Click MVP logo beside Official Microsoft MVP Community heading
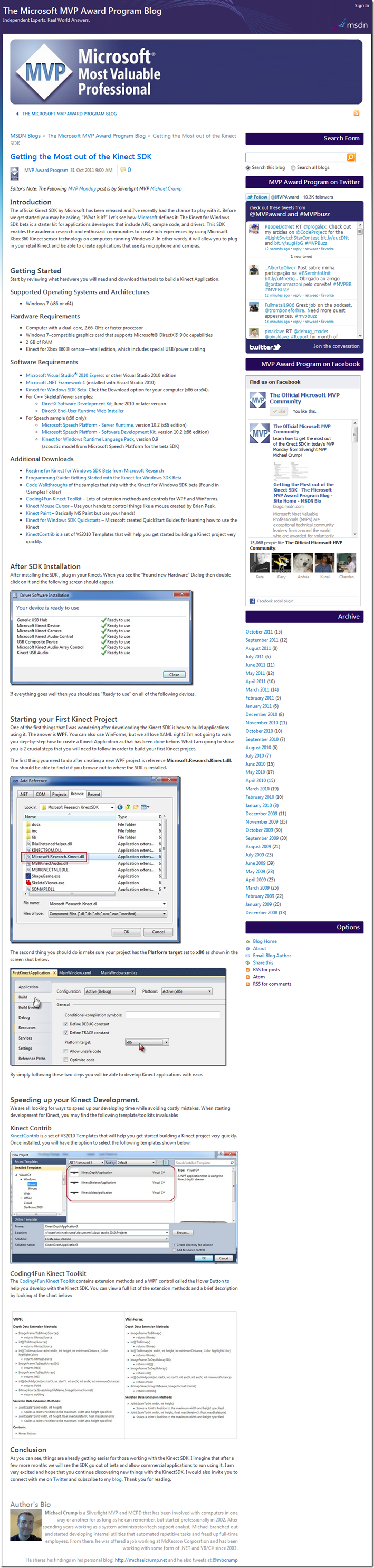 click(x=258, y=400)
